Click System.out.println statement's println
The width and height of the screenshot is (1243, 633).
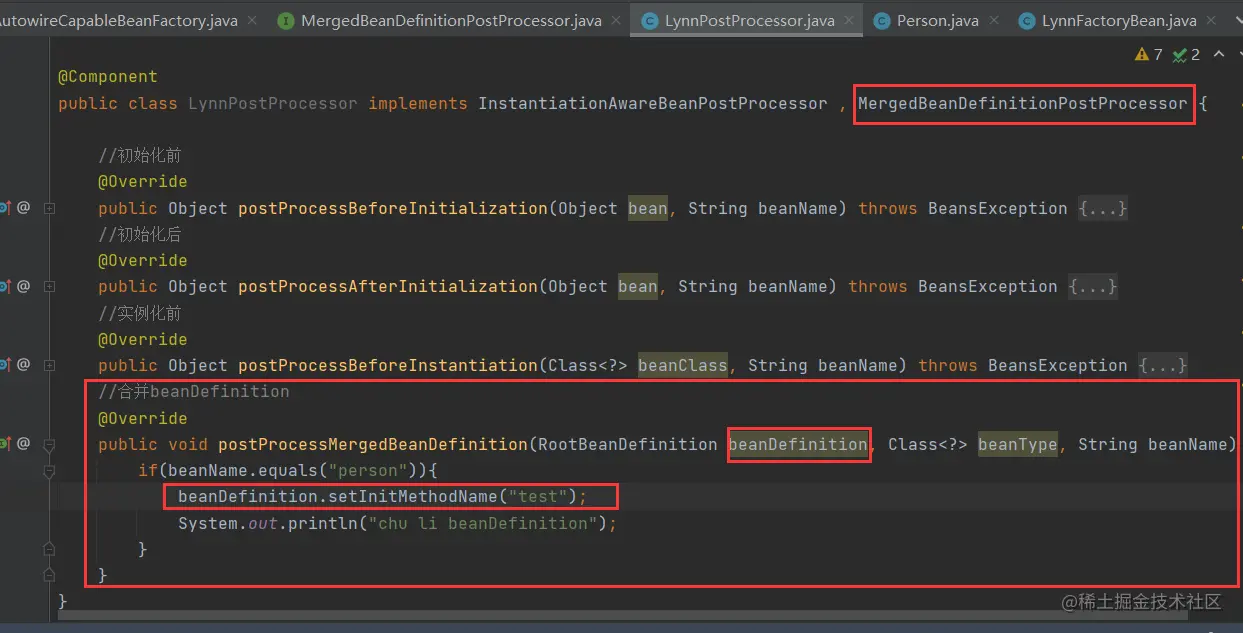(x=323, y=523)
